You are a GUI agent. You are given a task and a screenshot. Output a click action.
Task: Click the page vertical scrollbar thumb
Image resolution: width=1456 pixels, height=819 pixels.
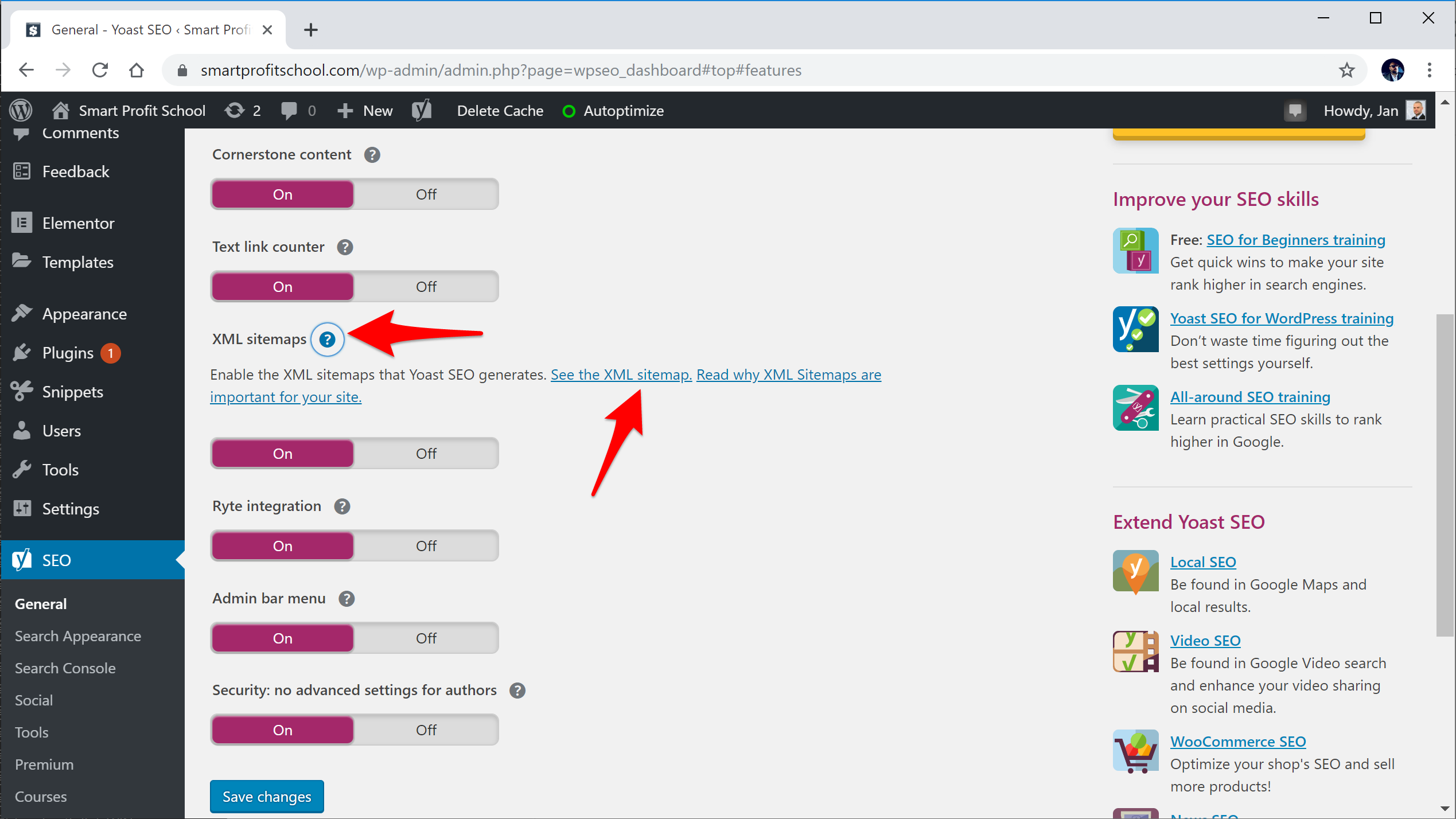pos(1445,475)
